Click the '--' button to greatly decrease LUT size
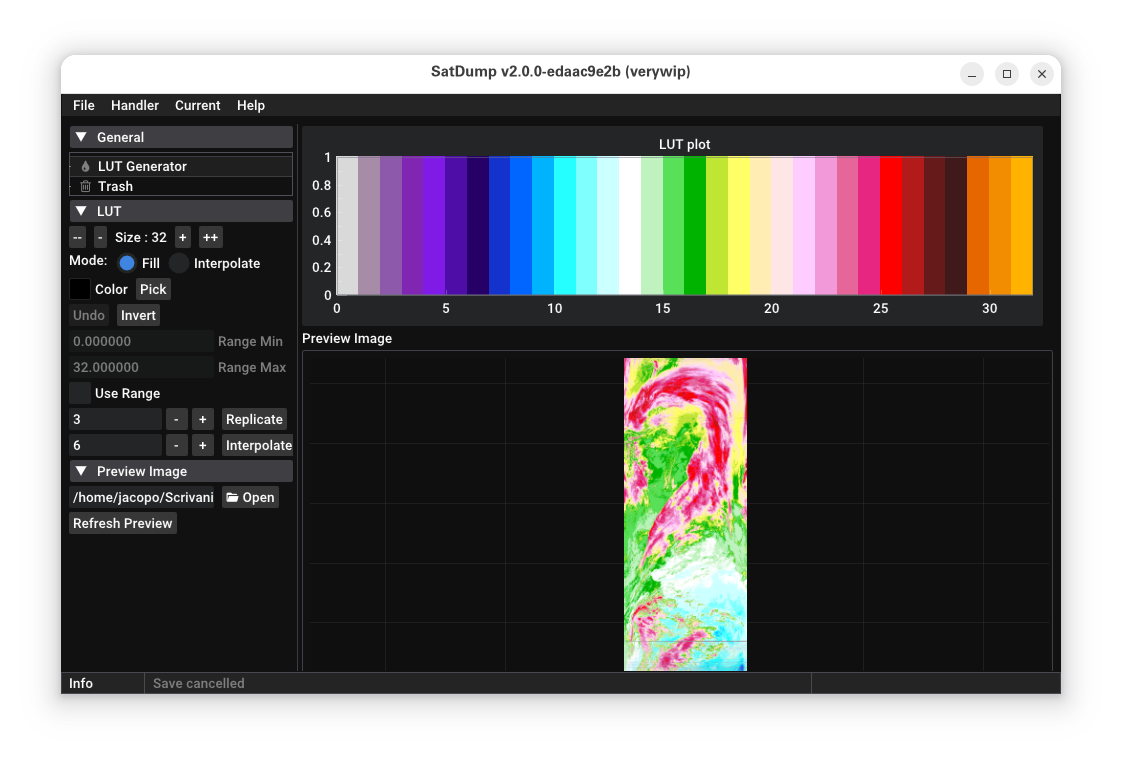The height and width of the screenshot is (761, 1122). (x=77, y=237)
